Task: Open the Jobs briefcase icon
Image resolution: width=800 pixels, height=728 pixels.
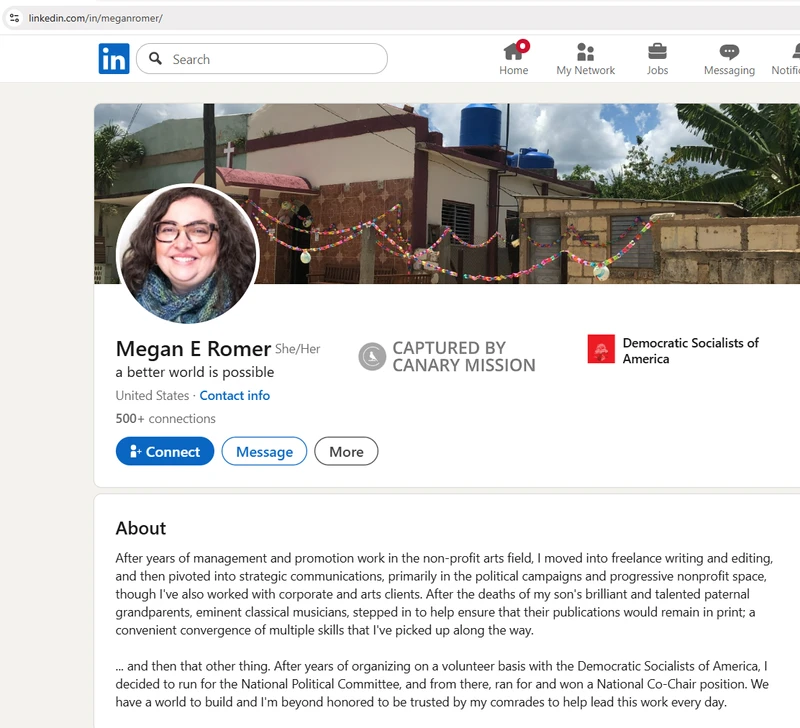Action: [657, 52]
